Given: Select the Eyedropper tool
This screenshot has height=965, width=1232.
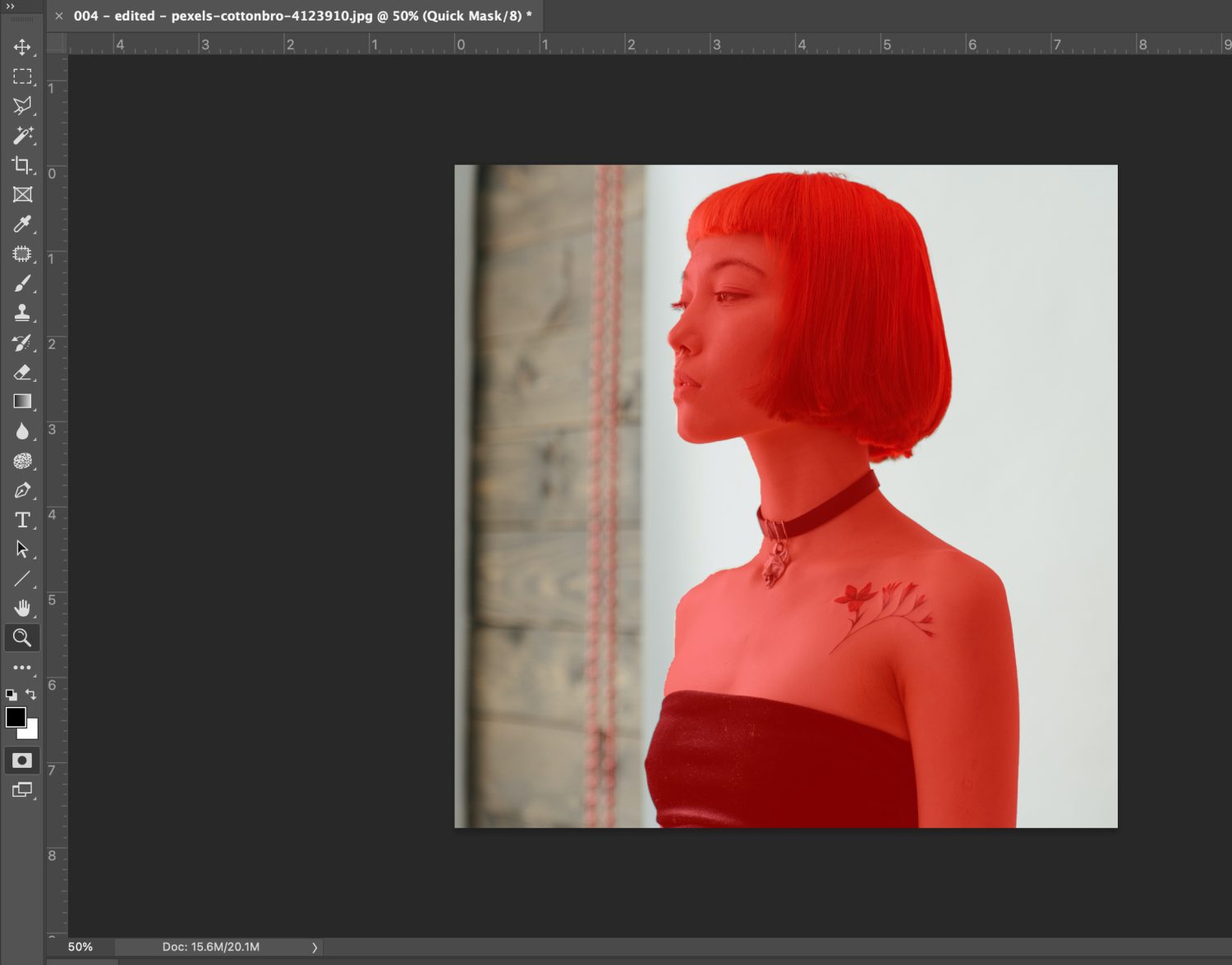Looking at the screenshot, I should (x=22, y=224).
